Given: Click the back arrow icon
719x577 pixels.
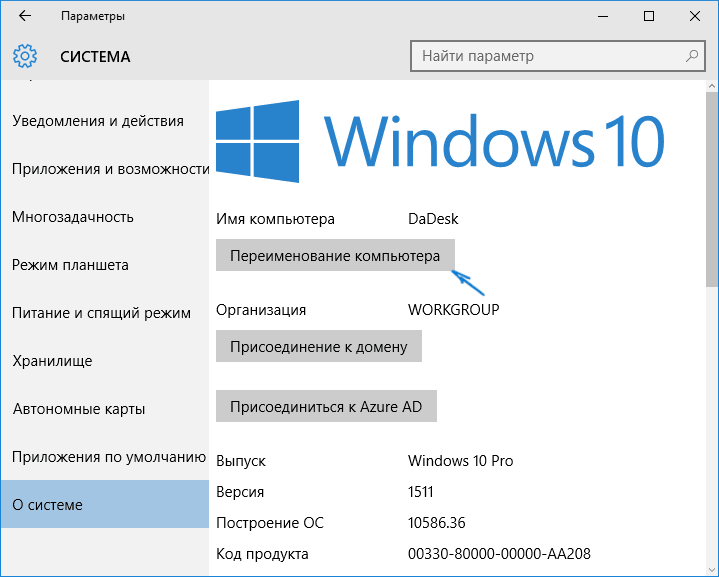Looking at the screenshot, I should click(x=25, y=16).
